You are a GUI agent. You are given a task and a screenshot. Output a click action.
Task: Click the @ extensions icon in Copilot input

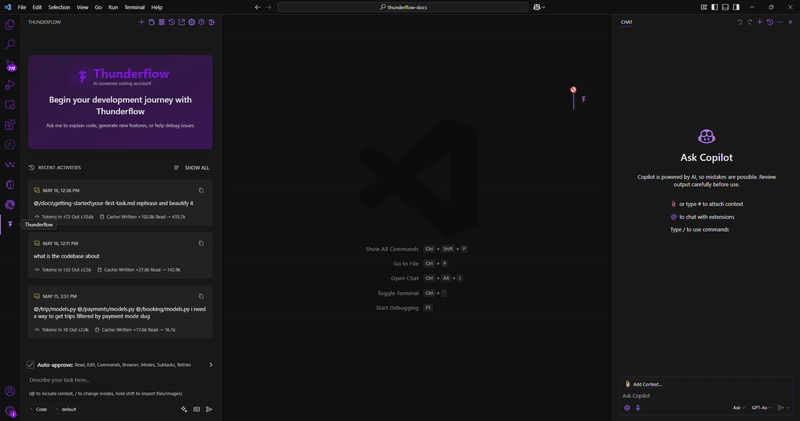click(x=627, y=408)
